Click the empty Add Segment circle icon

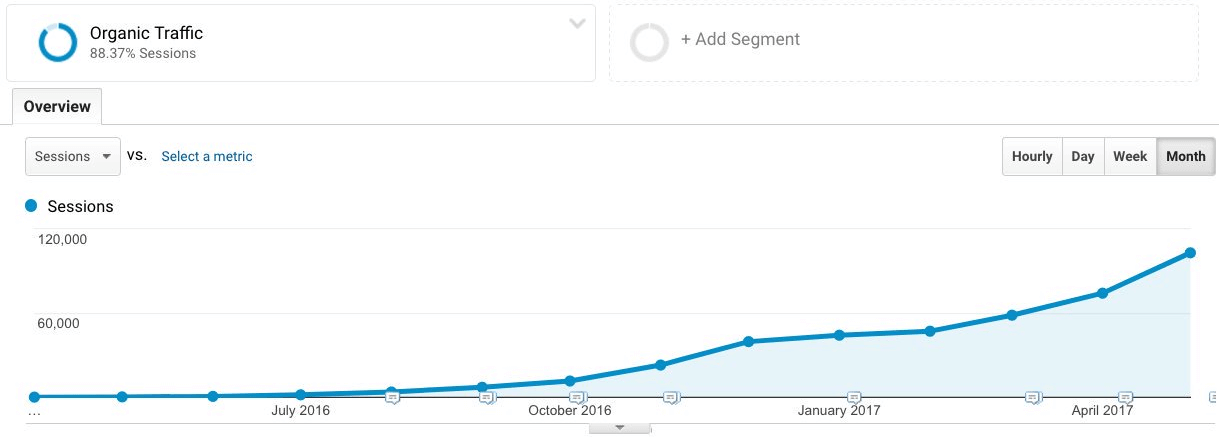point(649,43)
